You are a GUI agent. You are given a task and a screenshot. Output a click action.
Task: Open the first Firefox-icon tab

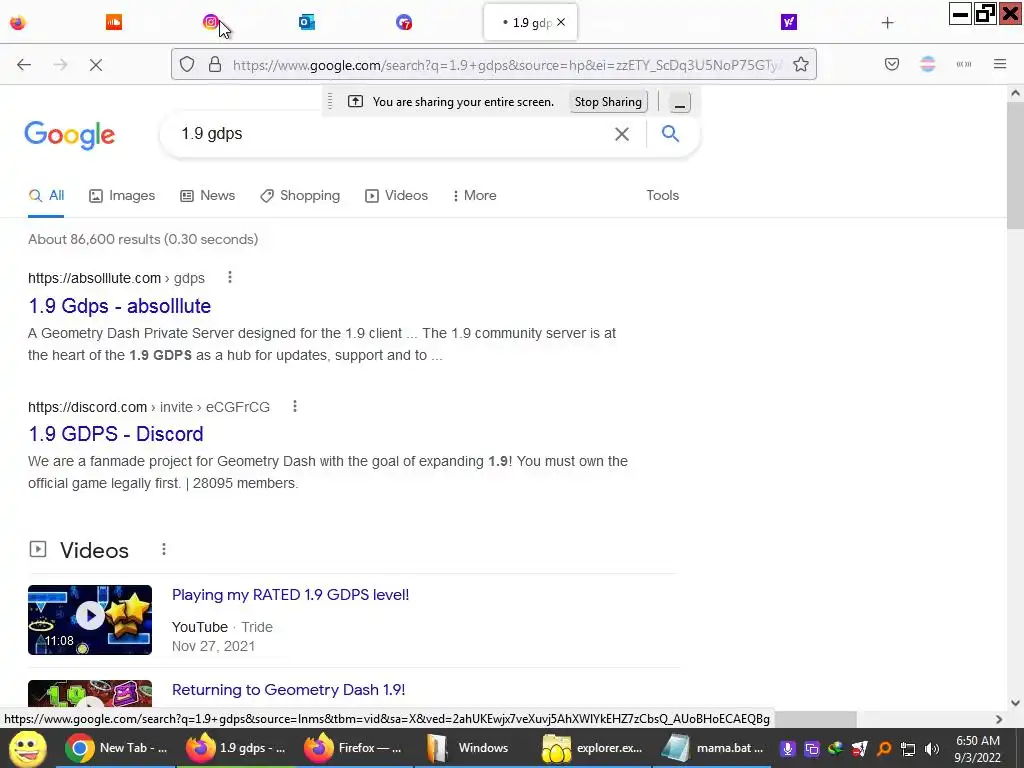18,22
